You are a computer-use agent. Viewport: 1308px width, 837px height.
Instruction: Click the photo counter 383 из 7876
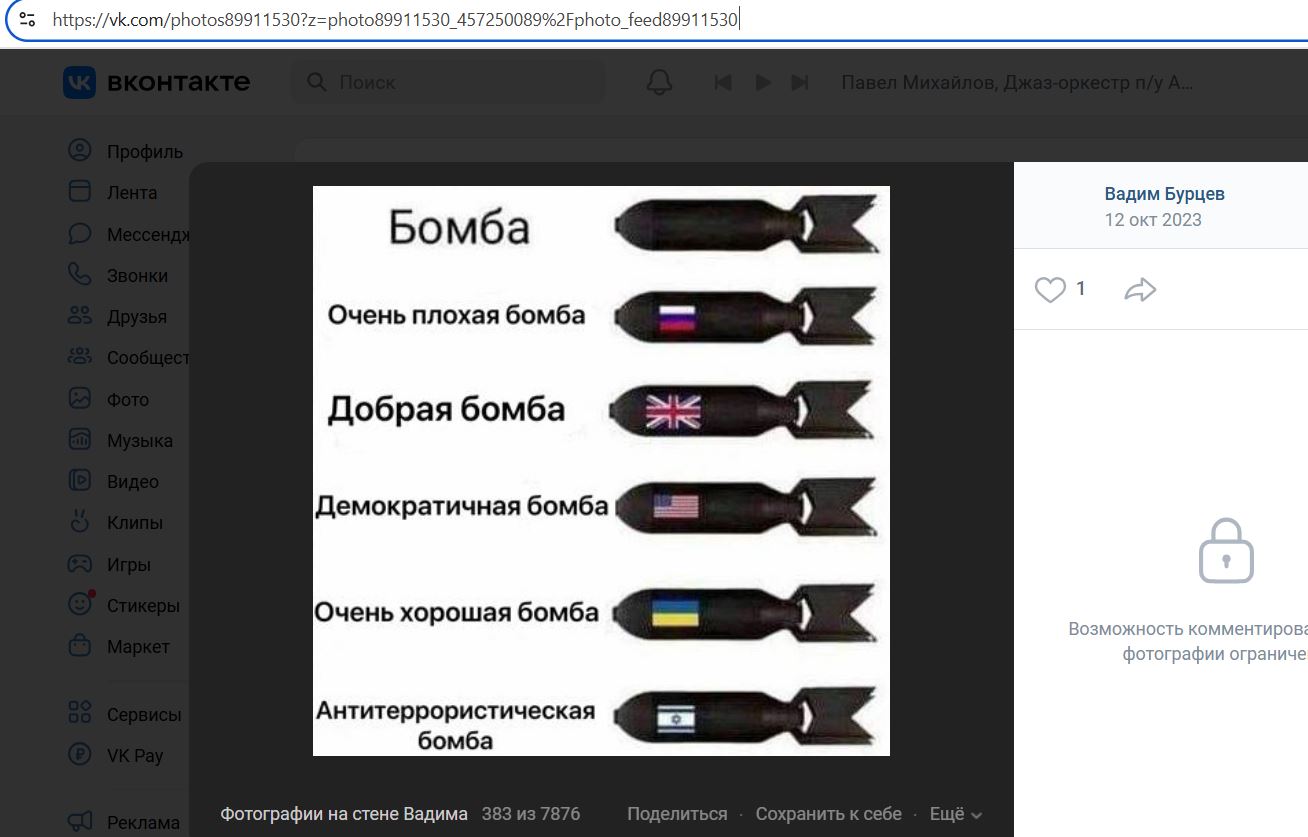(x=531, y=814)
